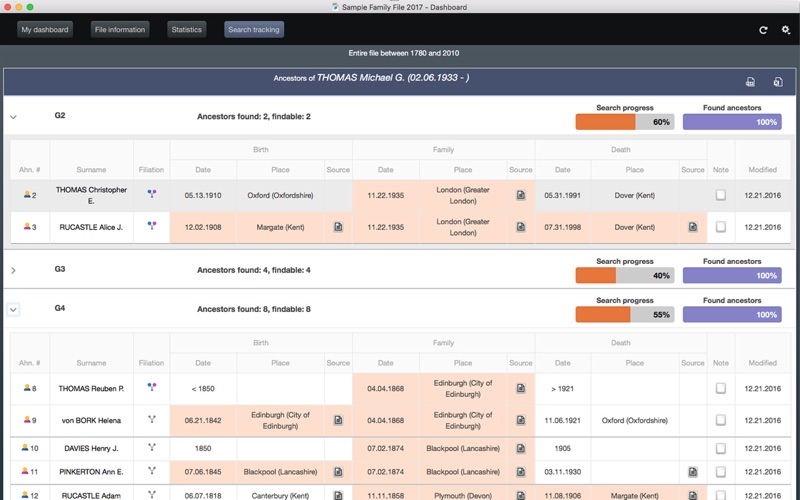Click the filiation icon for von BORK Helena
Image resolution: width=800 pixels, height=500 pixels.
tap(152, 420)
